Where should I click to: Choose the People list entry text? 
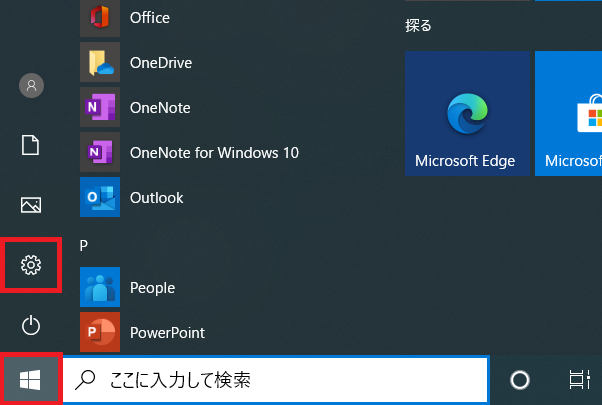pos(152,288)
